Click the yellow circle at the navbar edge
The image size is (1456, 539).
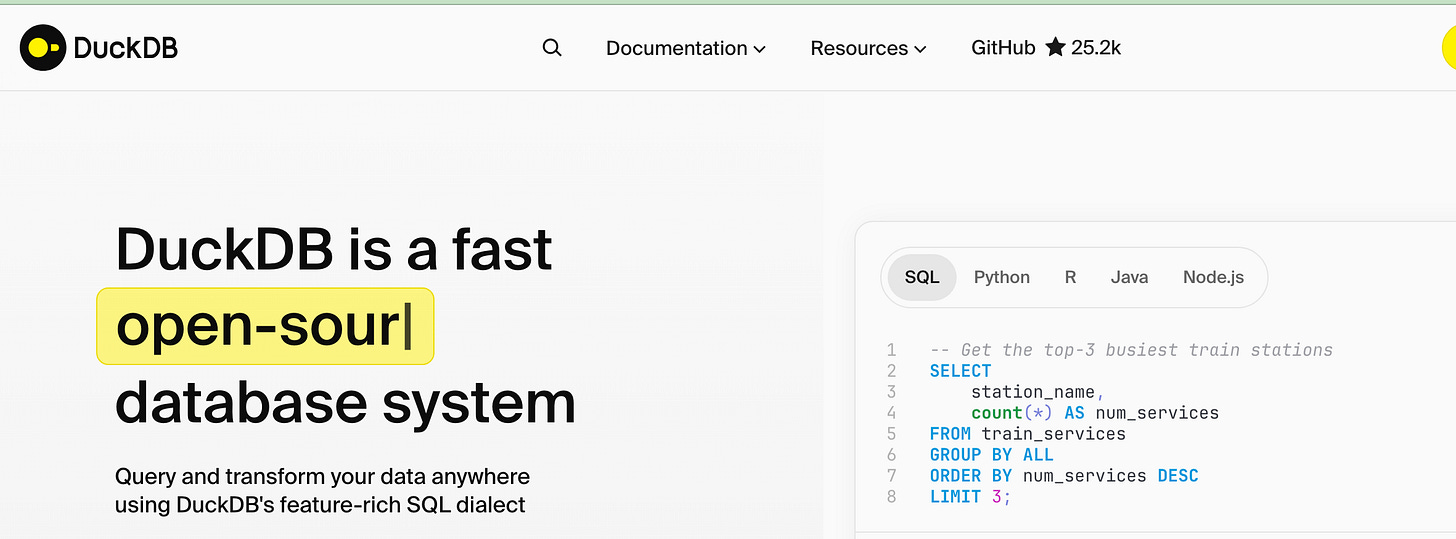1449,48
